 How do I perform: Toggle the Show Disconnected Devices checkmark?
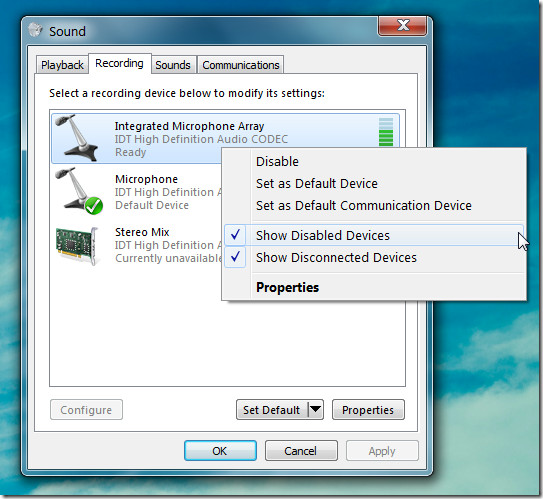235,257
